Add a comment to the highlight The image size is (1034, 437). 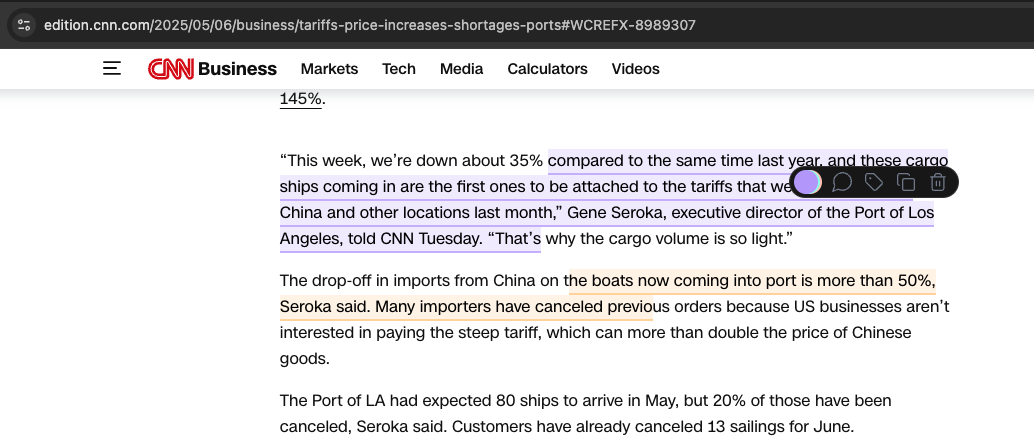(841, 182)
